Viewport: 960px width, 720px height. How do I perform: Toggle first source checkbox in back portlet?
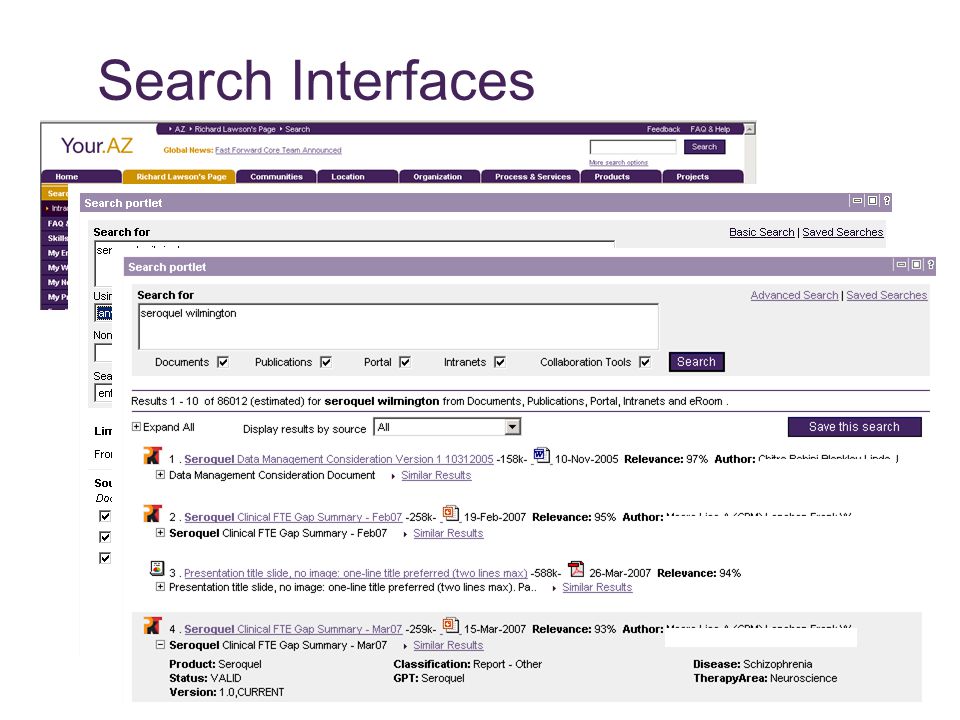105,516
